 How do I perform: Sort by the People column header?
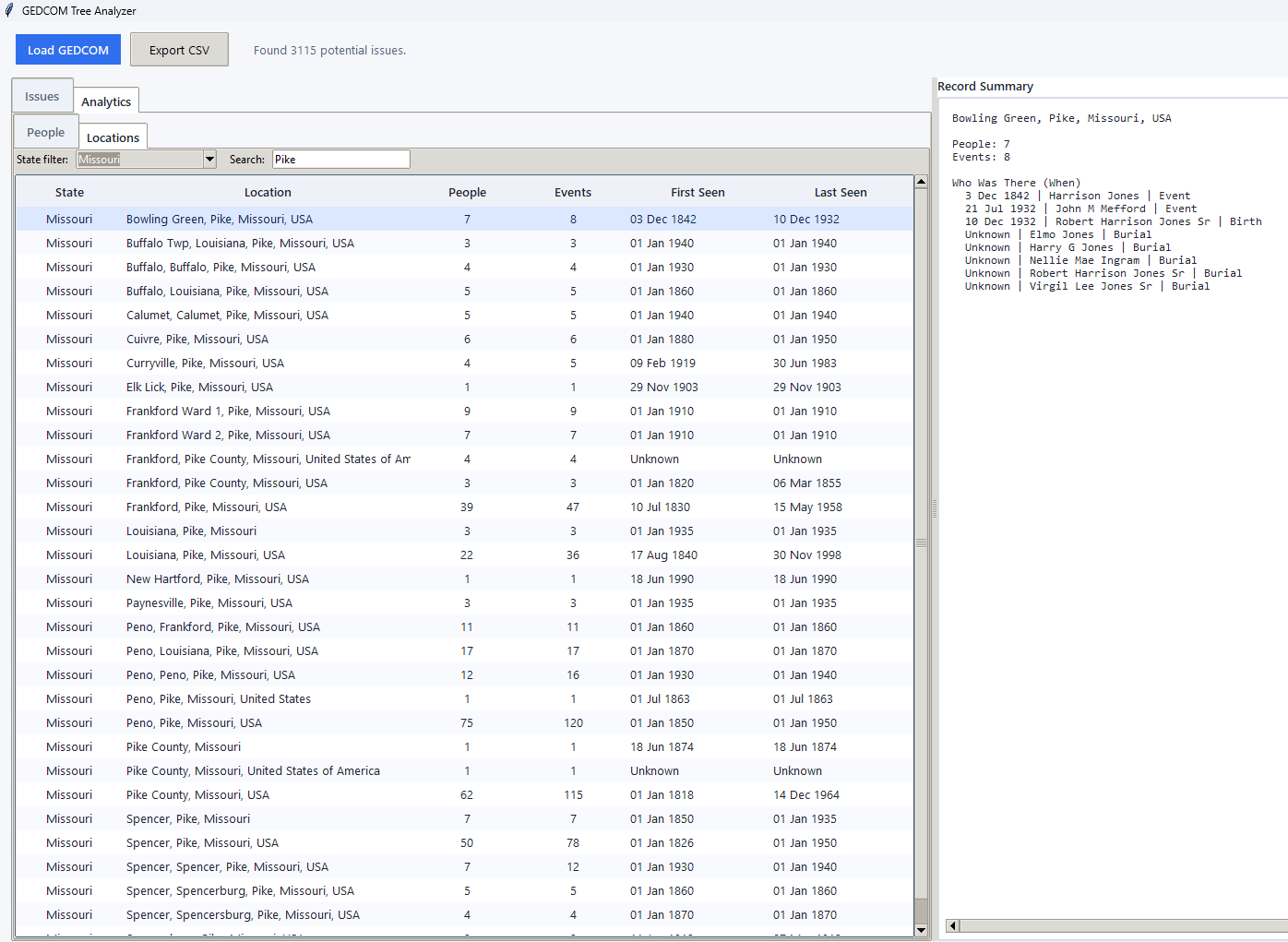(x=467, y=193)
